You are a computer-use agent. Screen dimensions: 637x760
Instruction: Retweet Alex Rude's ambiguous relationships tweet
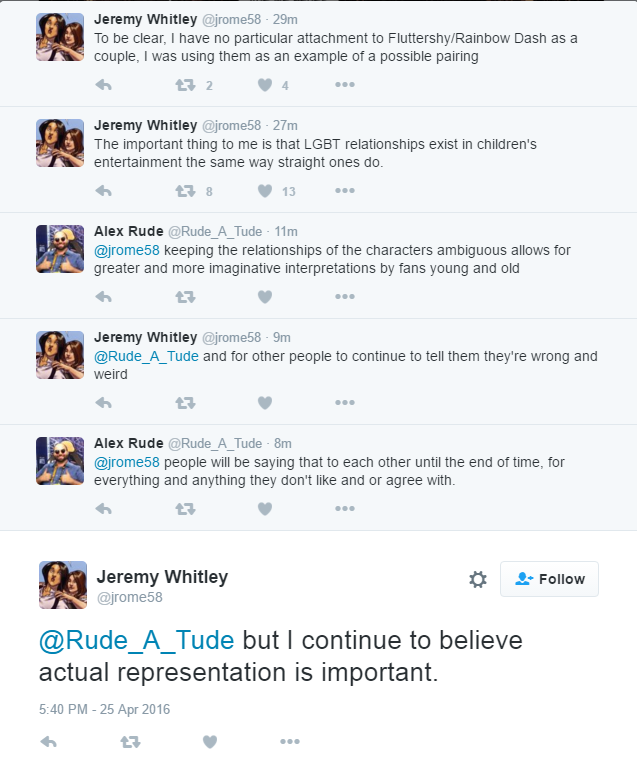tap(185, 297)
